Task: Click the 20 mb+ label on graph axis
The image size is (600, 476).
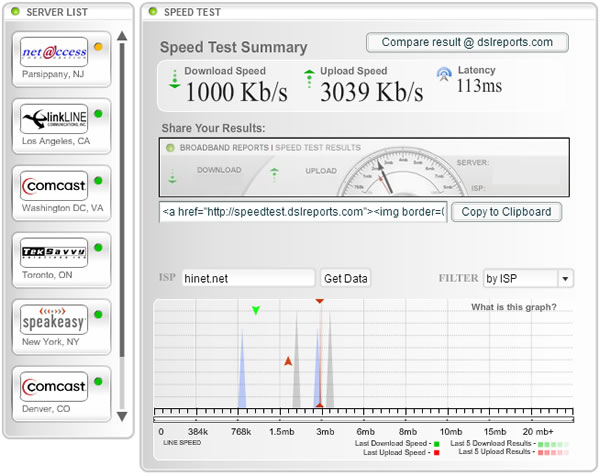Action: tap(538, 432)
